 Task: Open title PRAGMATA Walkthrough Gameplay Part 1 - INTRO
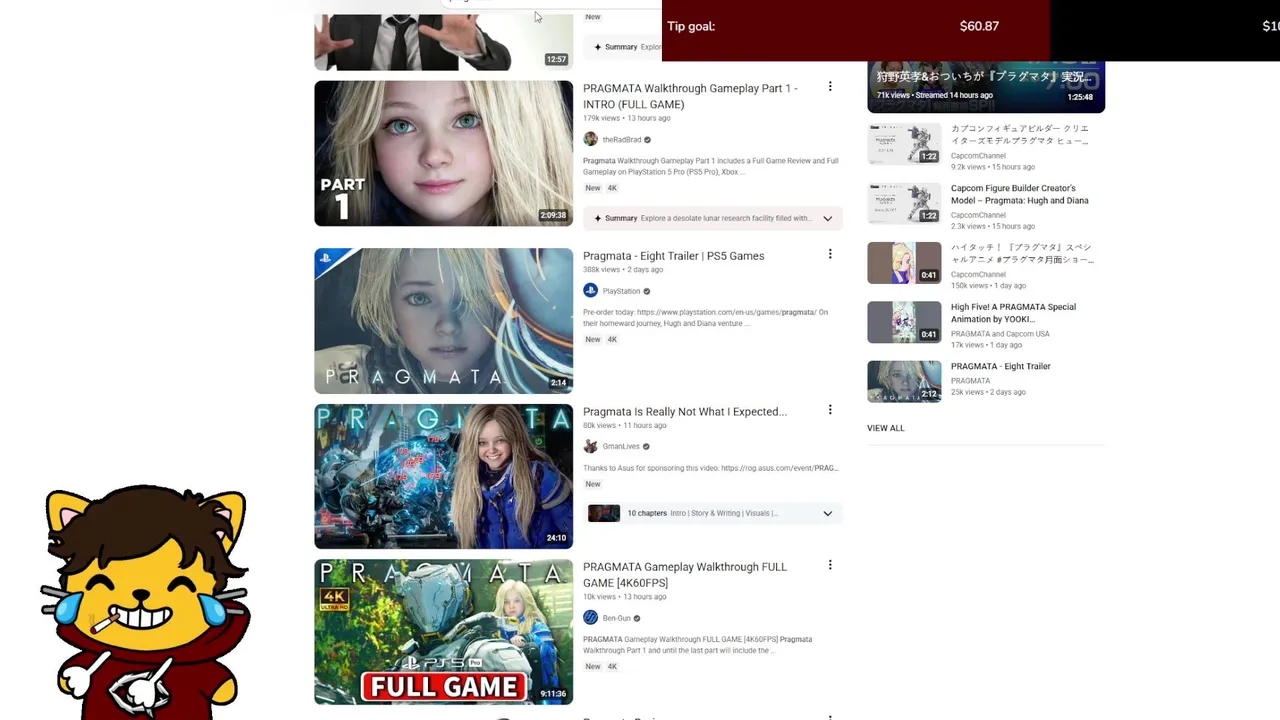coord(690,96)
